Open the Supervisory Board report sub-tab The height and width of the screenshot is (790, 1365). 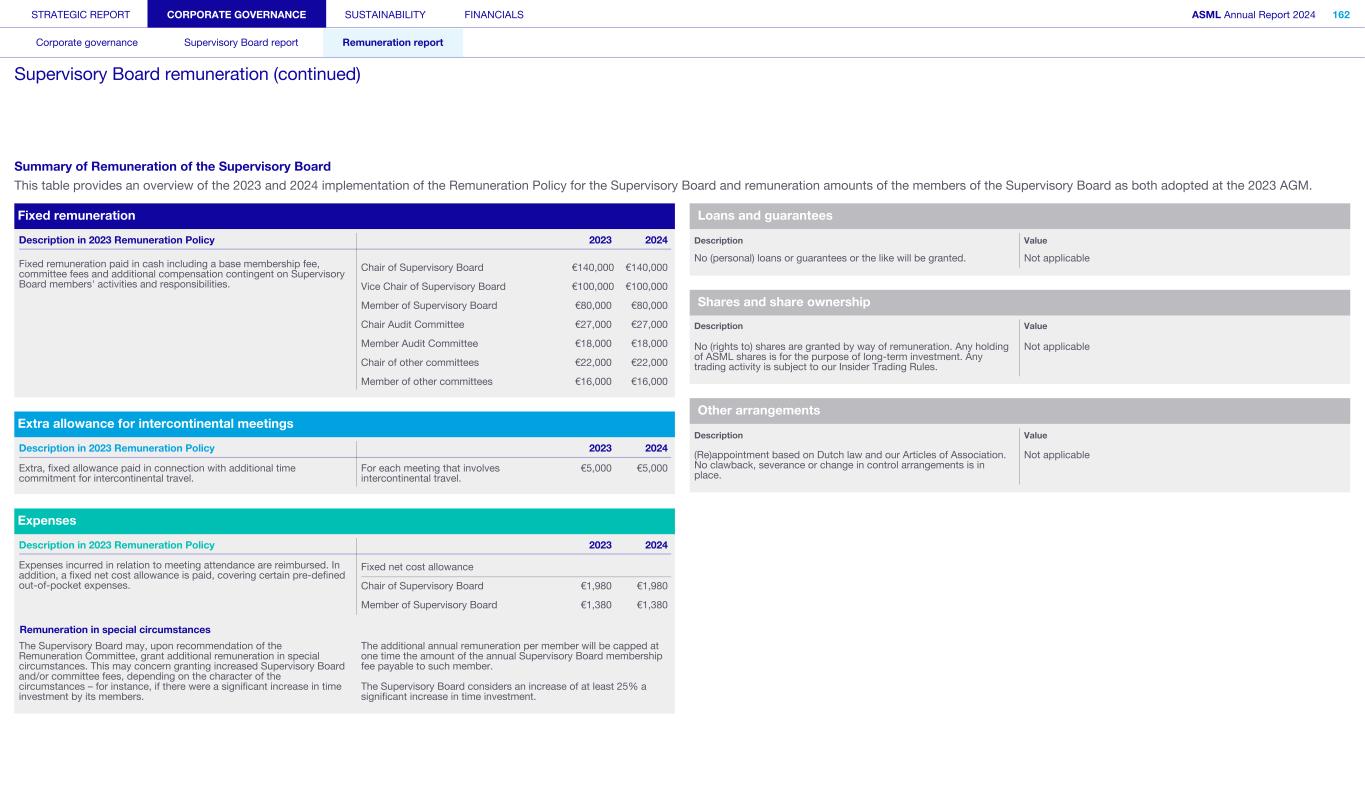pos(240,43)
